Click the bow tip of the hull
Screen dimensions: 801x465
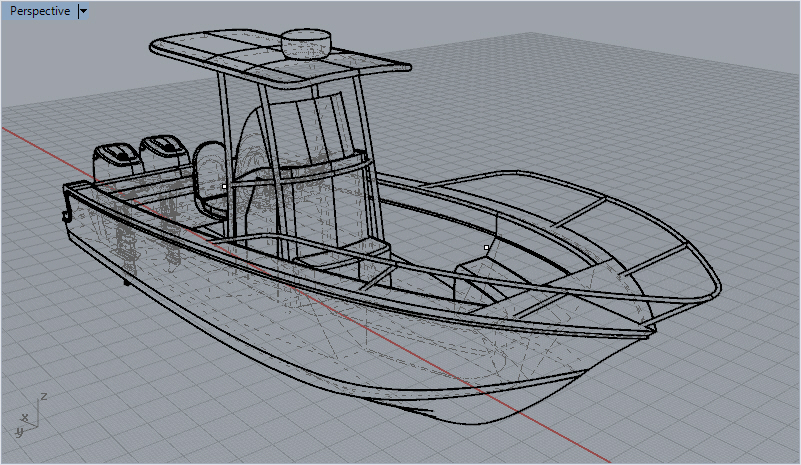click(x=652, y=328)
